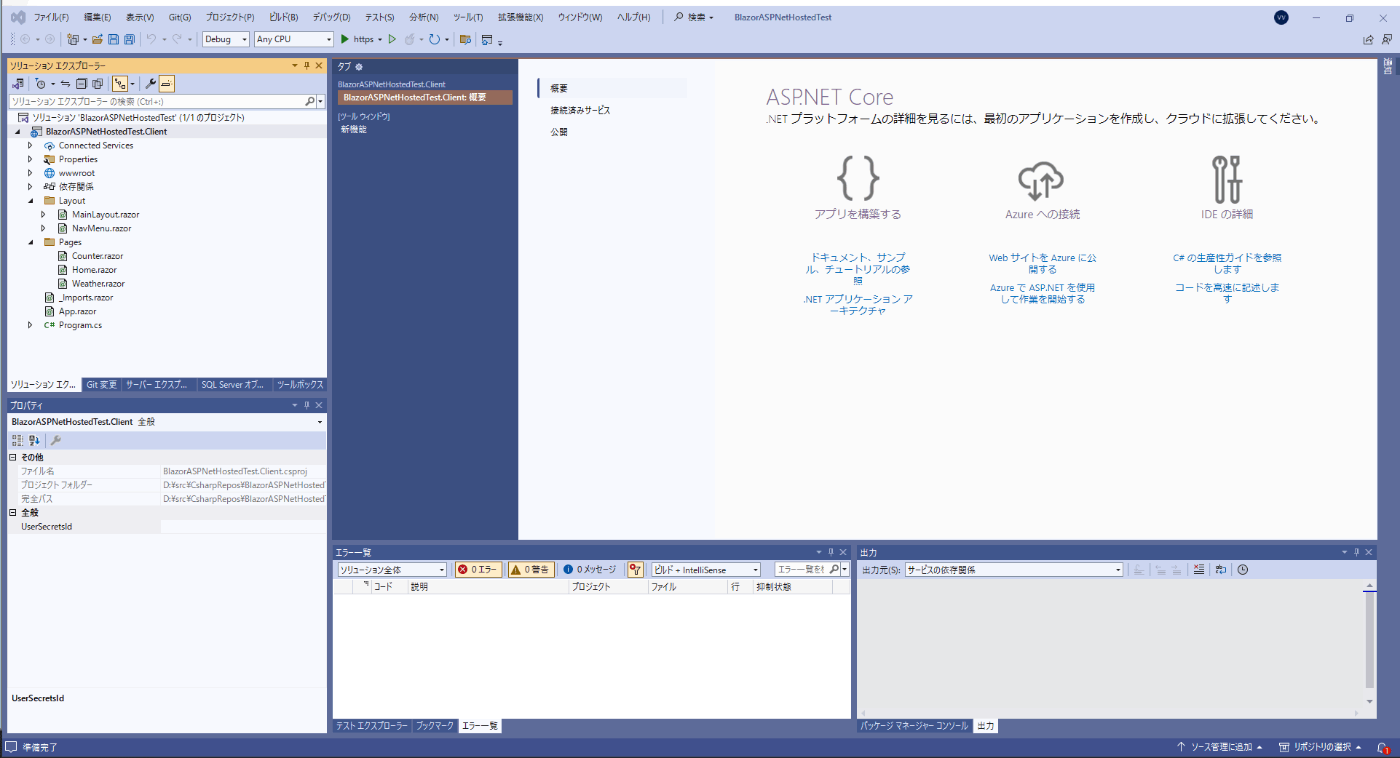Click the Save All toolbar icon
Image resolution: width=1400 pixels, height=758 pixels.
[130, 39]
